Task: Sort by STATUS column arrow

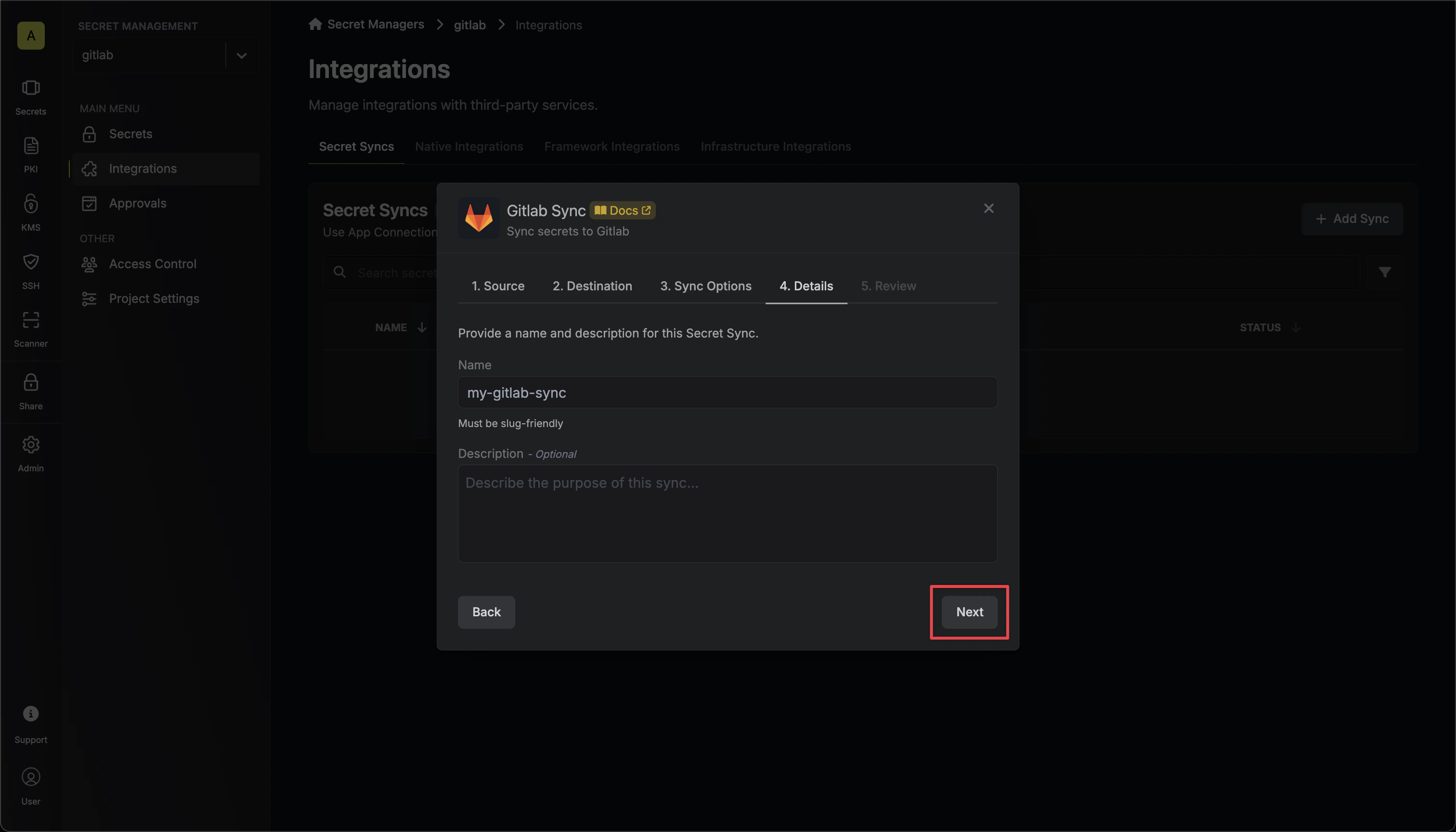Action: coord(1296,327)
